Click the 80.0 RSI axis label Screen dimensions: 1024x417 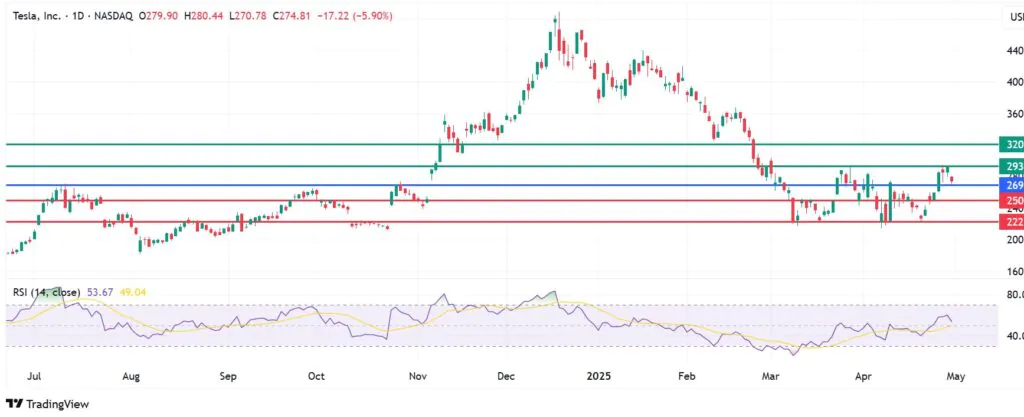click(x=1014, y=294)
